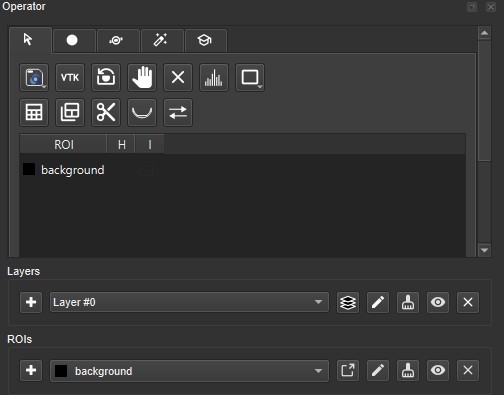
Task: Open the Layer #0 dropdown
Action: coord(189,302)
